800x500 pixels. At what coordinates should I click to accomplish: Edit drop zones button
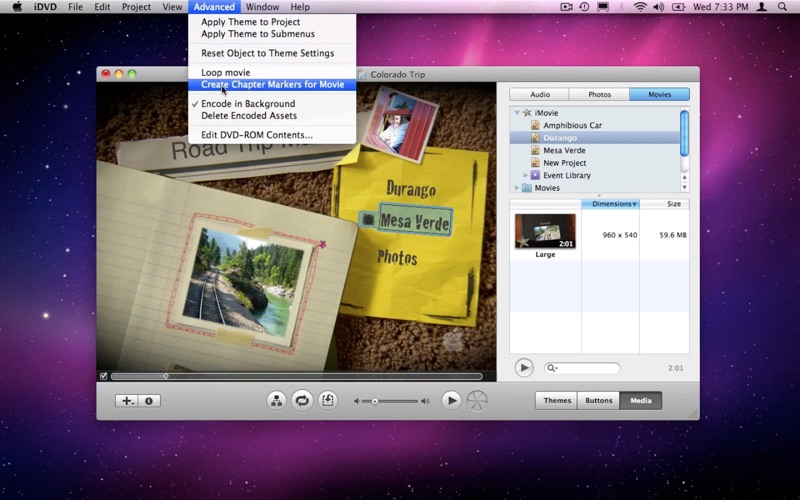point(328,401)
